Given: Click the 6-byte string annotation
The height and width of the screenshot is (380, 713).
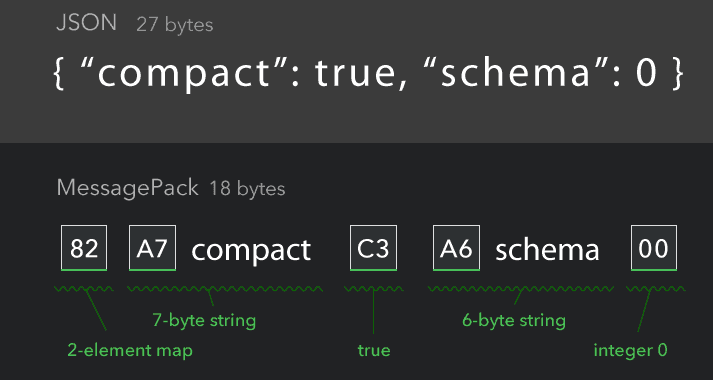Looking at the screenshot, I should pos(514,321).
